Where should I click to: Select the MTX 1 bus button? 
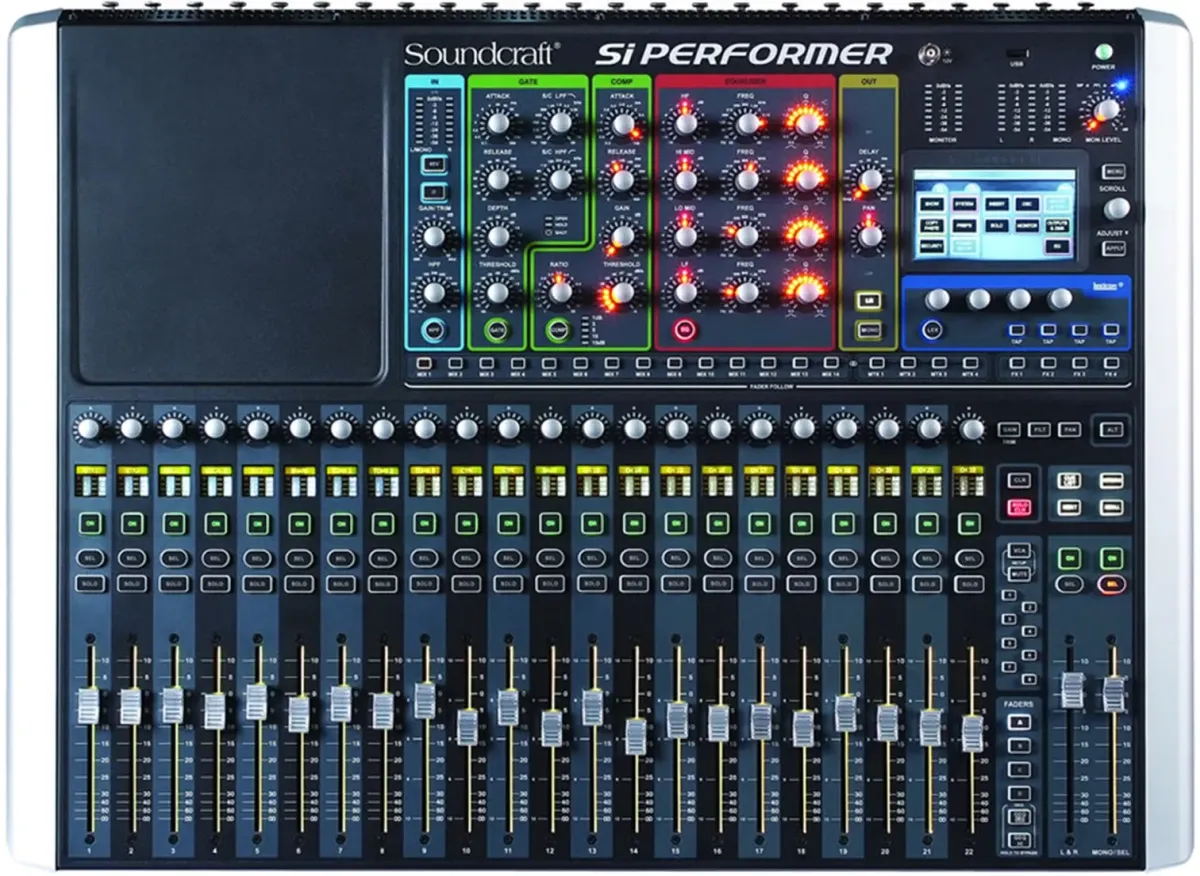pos(877,362)
